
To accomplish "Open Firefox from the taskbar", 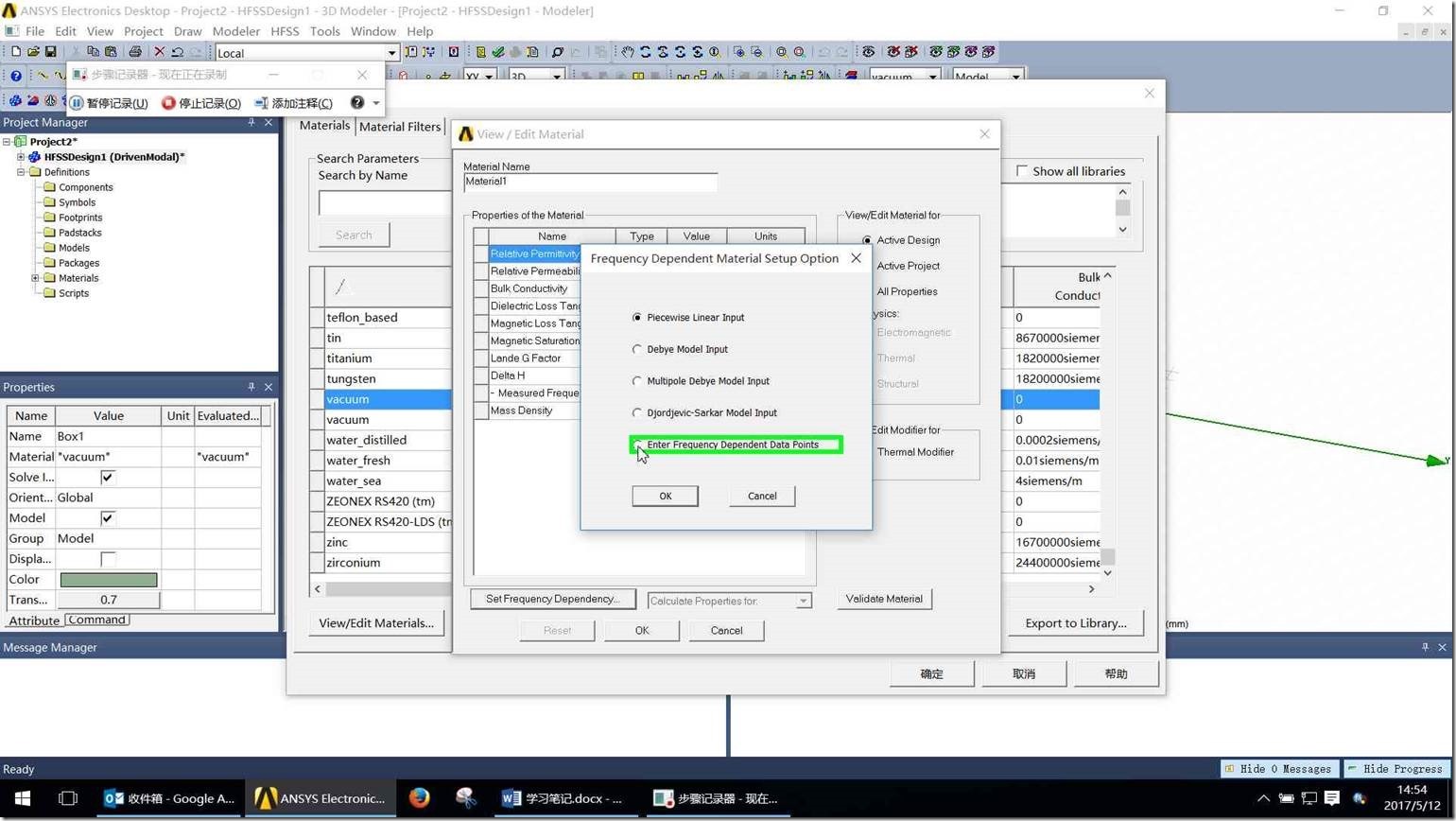I will click(x=420, y=798).
